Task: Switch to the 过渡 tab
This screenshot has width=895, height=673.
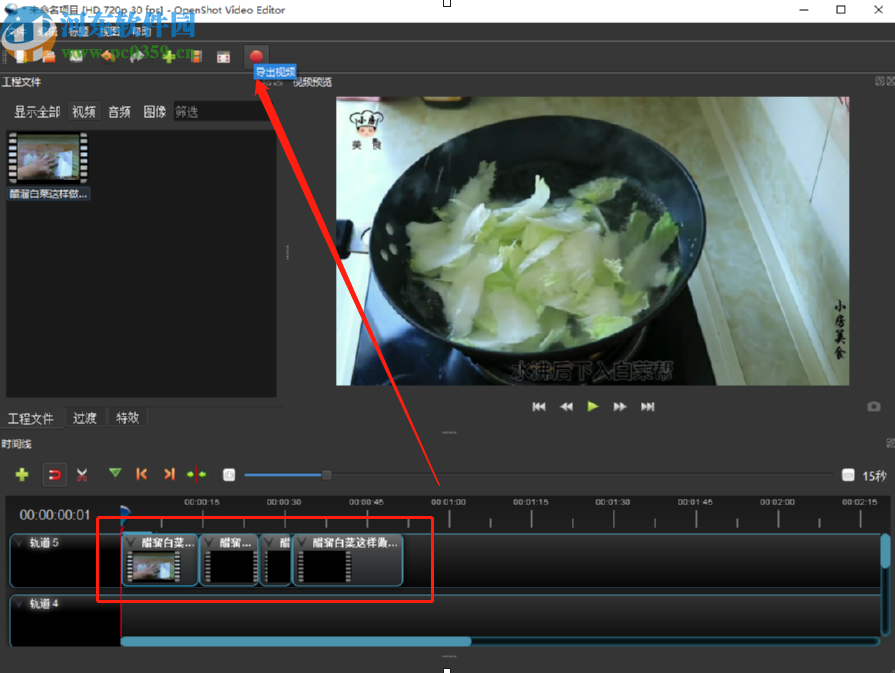Action: pos(85,417)
